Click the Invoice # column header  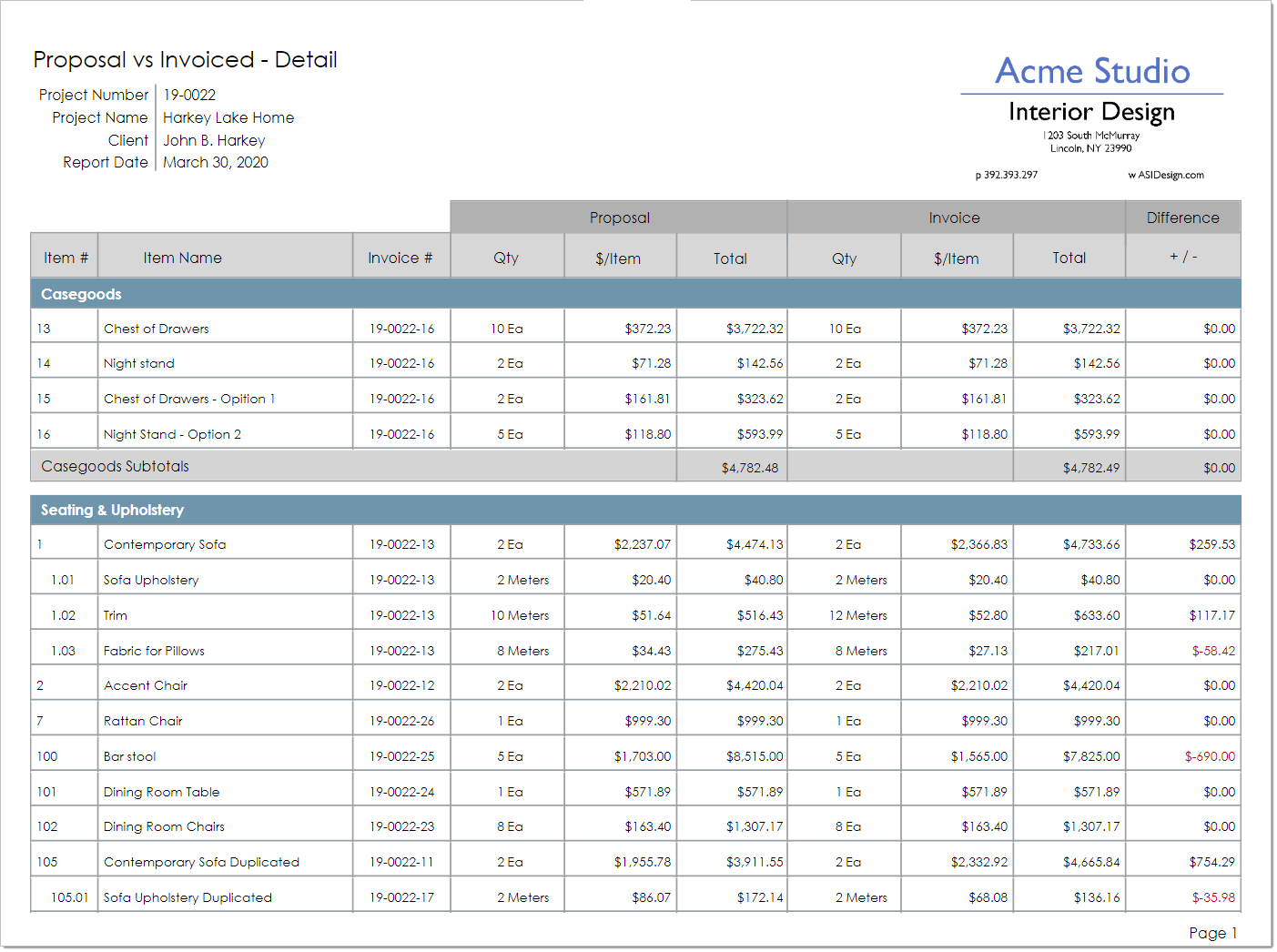(400, 258)
